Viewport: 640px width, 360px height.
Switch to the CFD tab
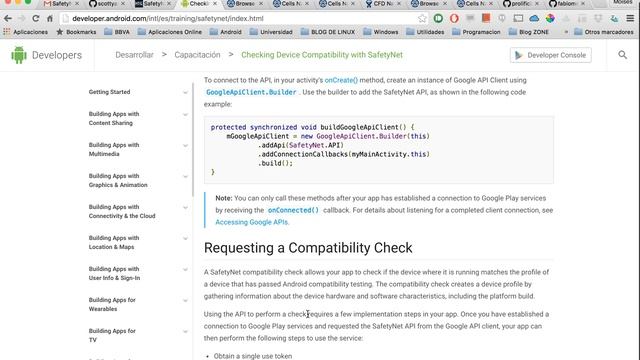381,4
